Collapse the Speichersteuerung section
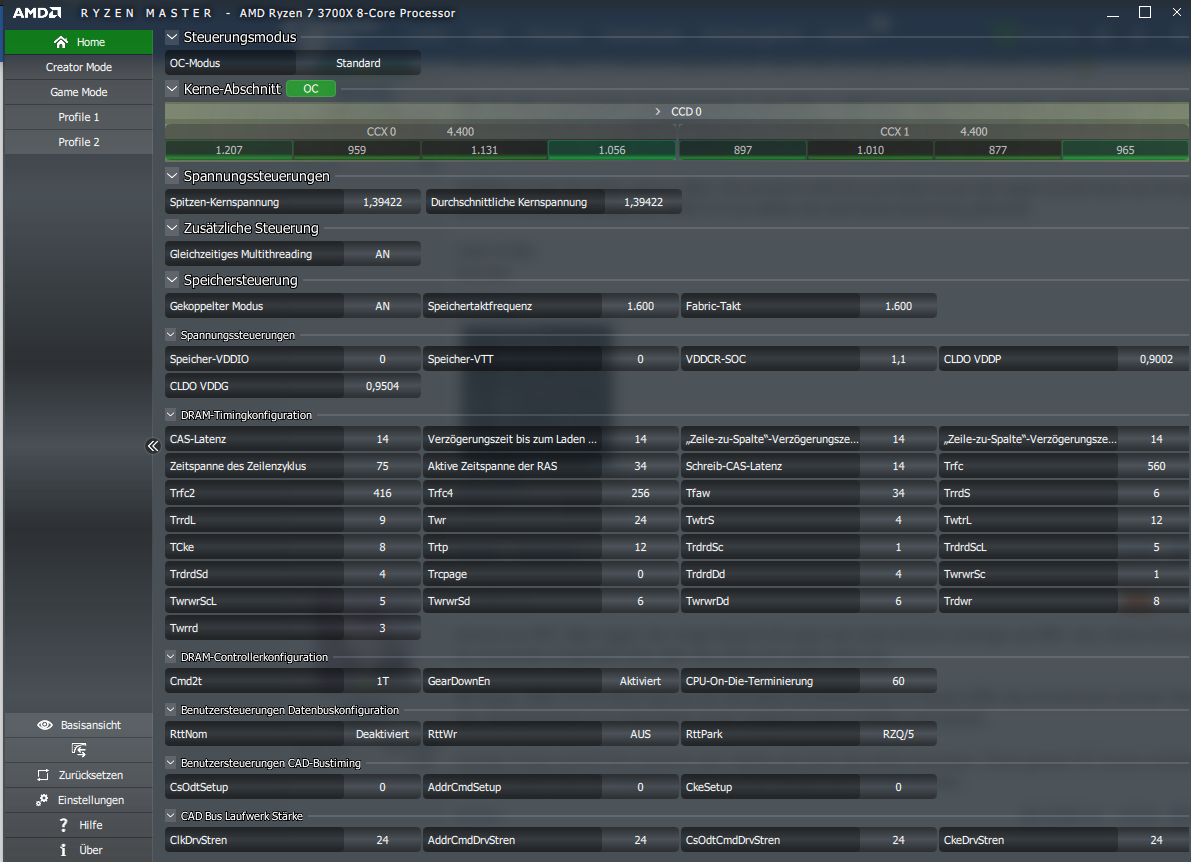Viewport: 1191px width, 862px height. pyautogui.click(x=172, y=279)
